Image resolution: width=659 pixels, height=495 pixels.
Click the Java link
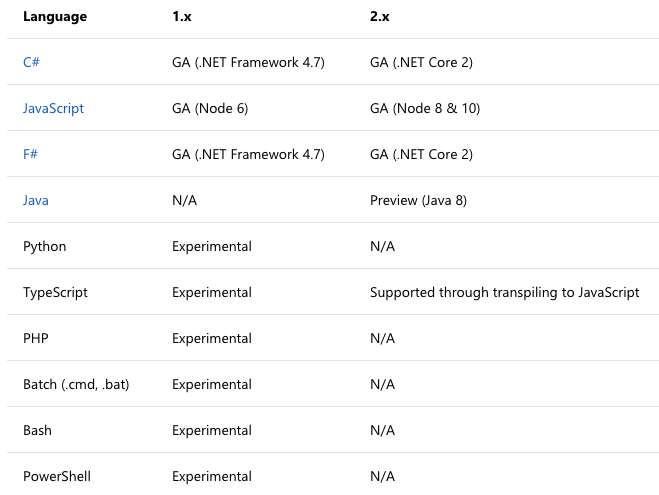point(36,200)
